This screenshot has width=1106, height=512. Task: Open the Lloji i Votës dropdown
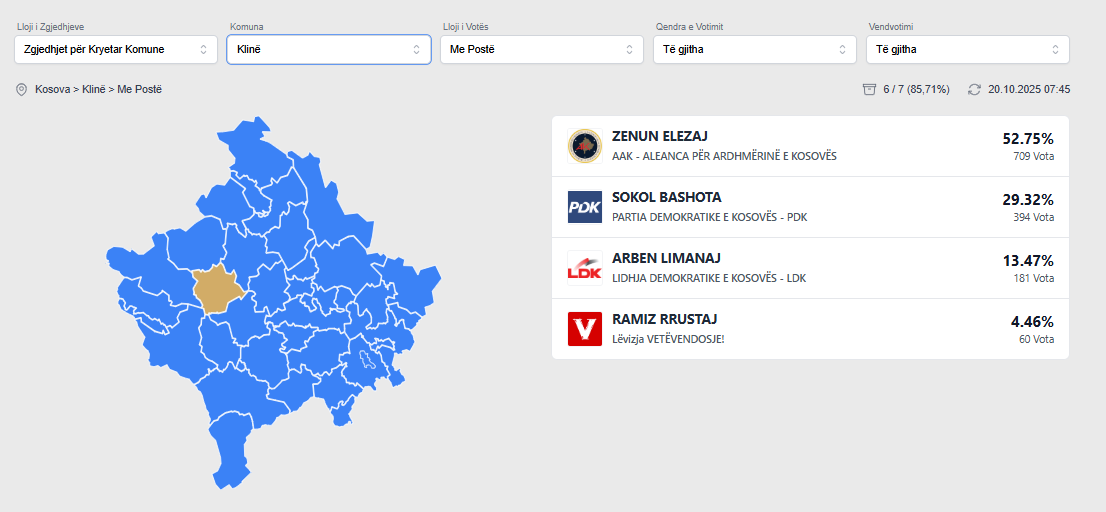(x=542, y=49)
